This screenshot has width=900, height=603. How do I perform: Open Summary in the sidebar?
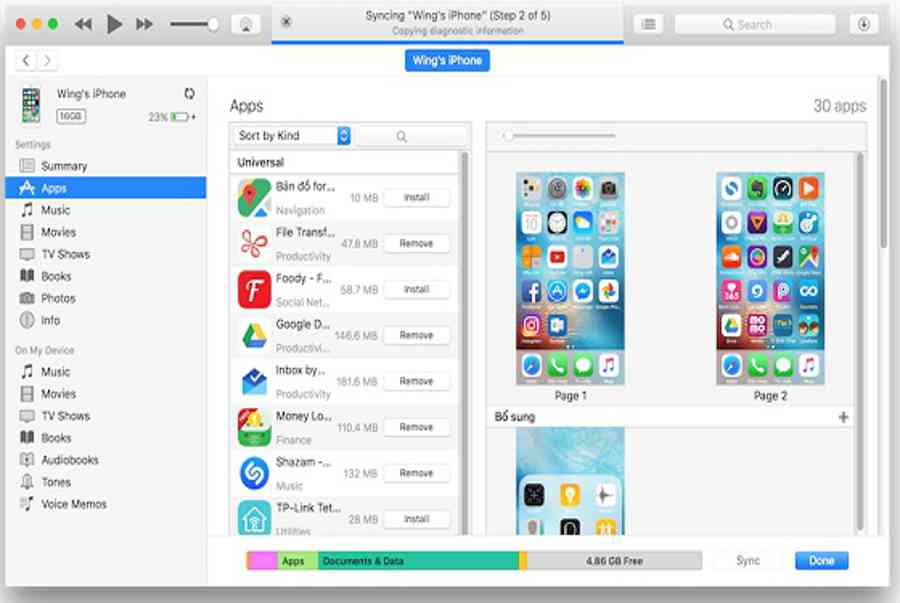(x=64, y=166)
